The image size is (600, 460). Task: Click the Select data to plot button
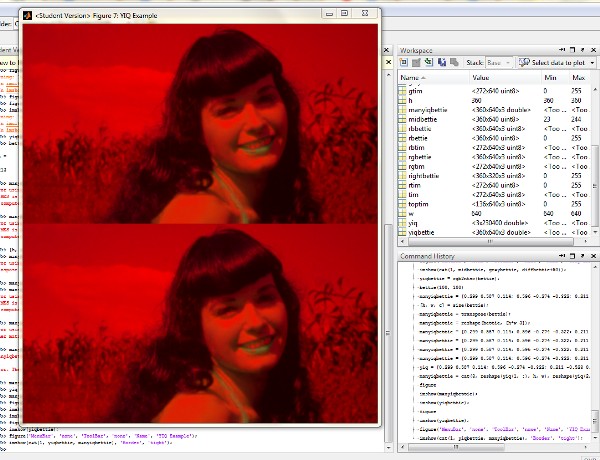(x=553, y=62)
